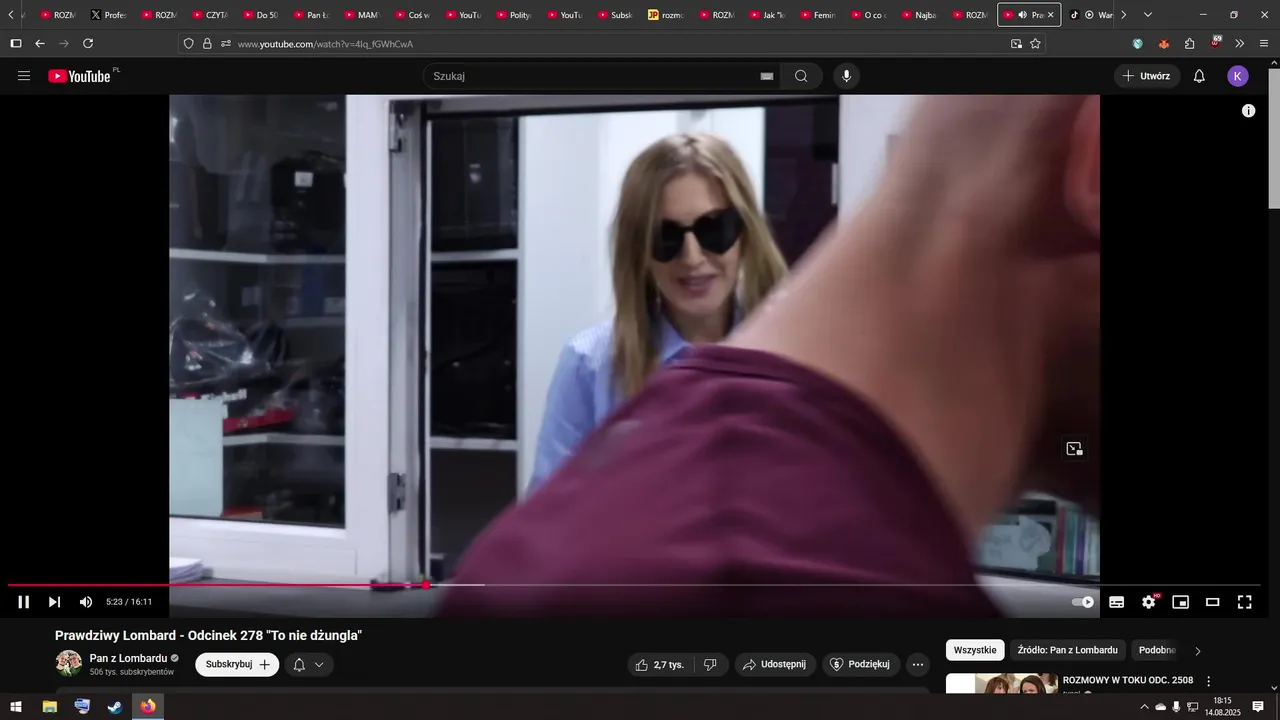Subscribe with the Subskrybuj button
1280x720 pixels.
(x=237, y=664)
